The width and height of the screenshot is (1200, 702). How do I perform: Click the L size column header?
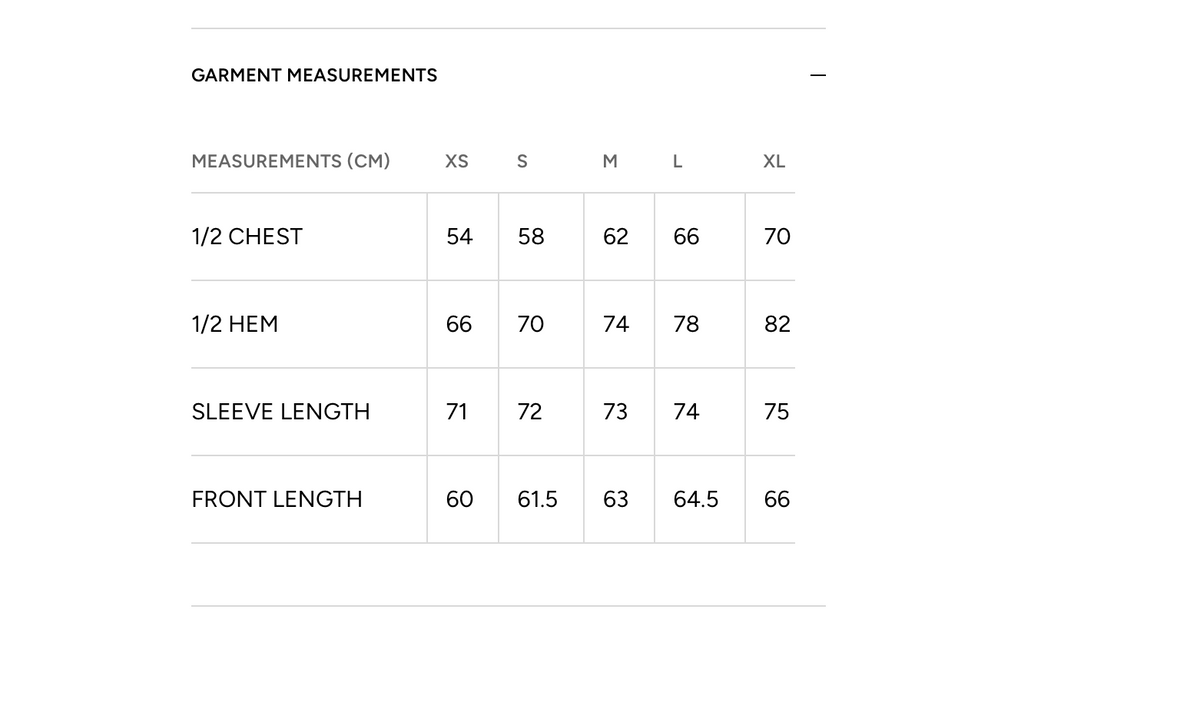pos(678,161)
